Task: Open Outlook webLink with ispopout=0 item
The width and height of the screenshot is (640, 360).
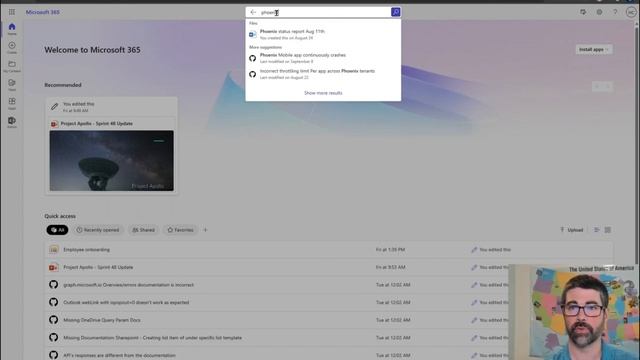Action: [126, 302]
